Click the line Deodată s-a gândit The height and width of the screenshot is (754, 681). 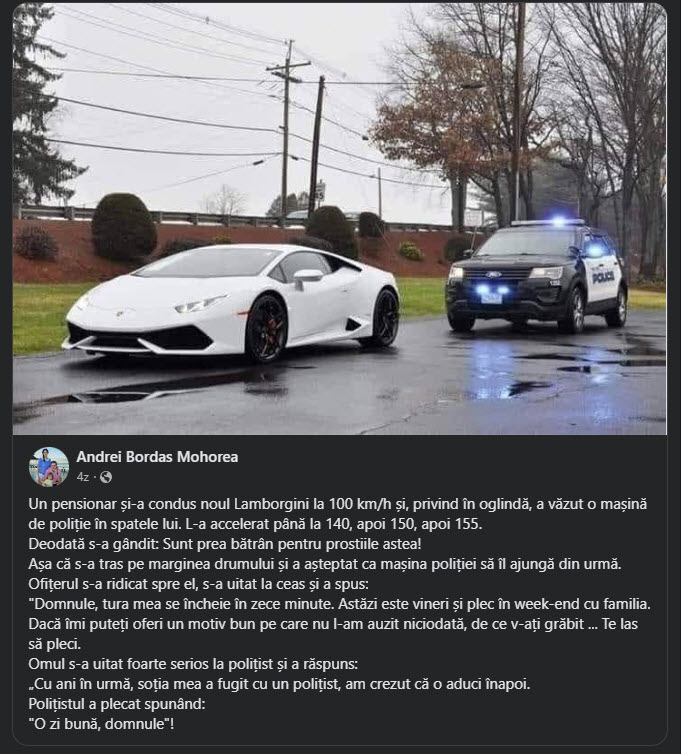(x=225, y=544)
